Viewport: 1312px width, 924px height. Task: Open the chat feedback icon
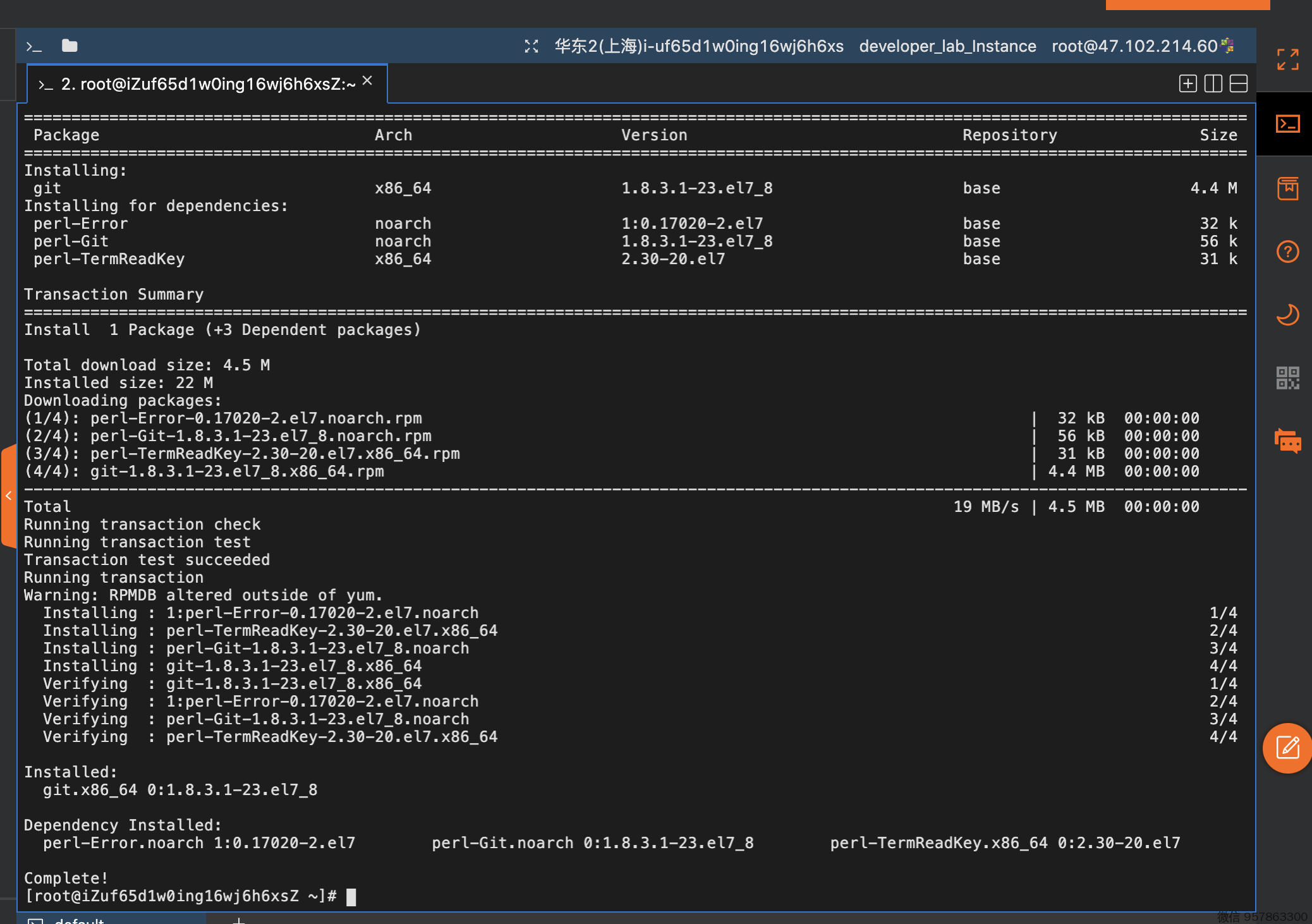coord(1287,441)
